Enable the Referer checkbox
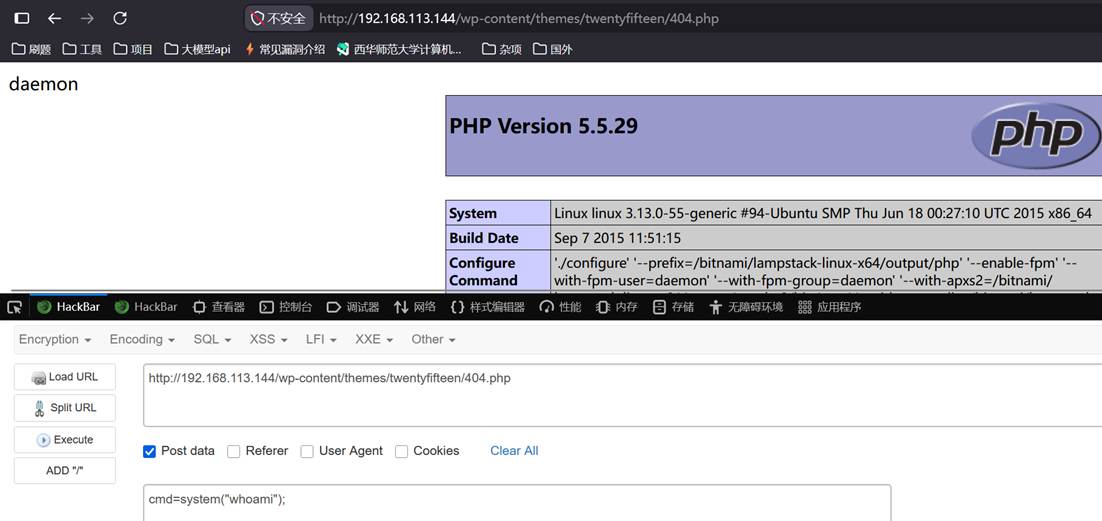The height and width of the screenshot is (521, 1102). 233,451
